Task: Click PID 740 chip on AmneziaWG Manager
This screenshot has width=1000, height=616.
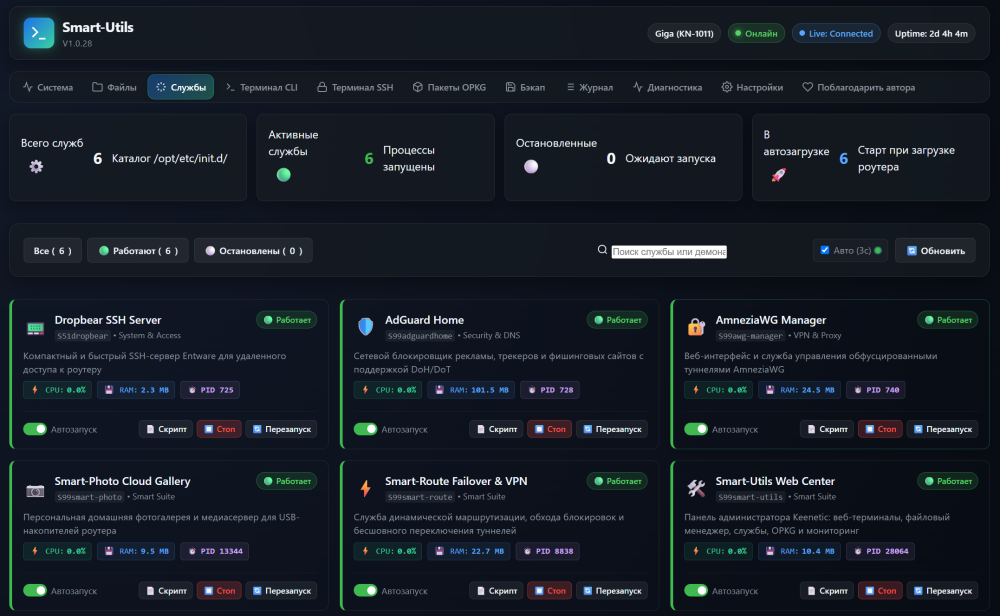Action: click(x=876, y=390)
